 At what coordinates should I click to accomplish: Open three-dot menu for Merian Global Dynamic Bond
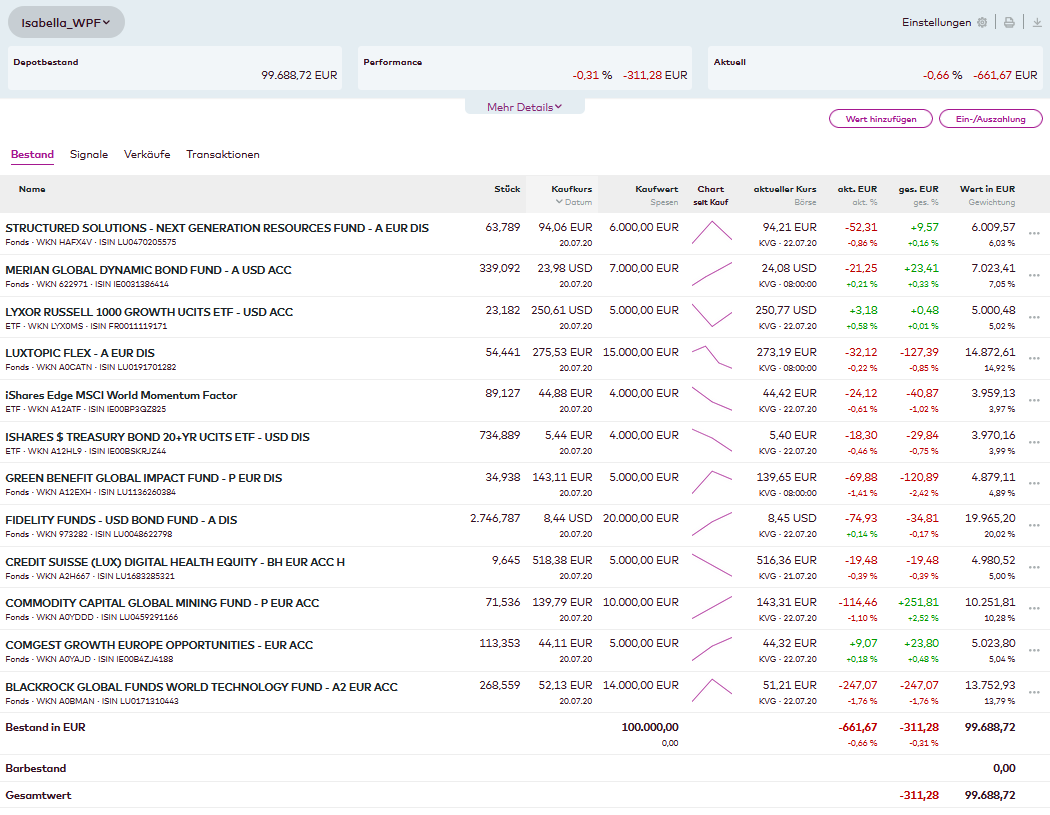pos(1034,275)
